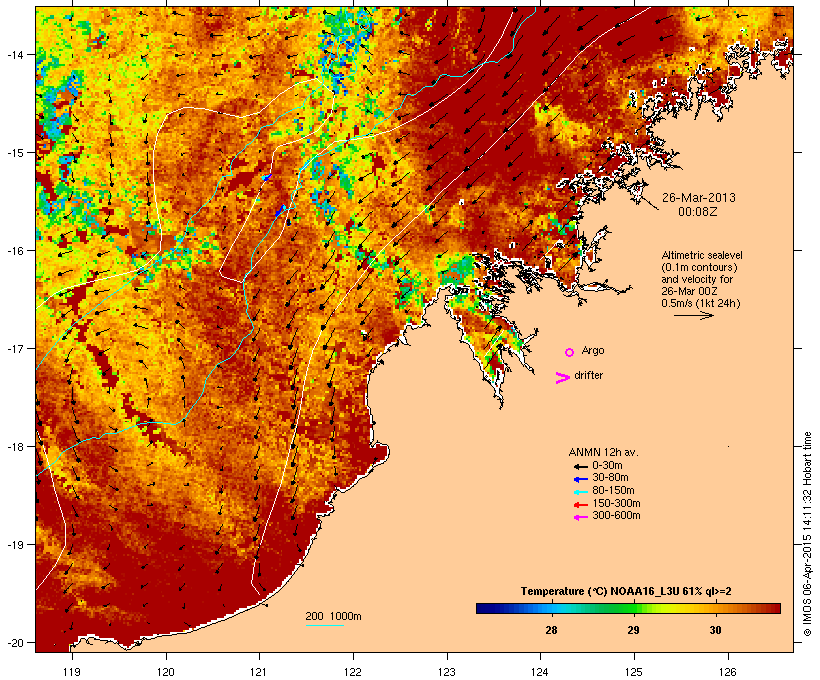Click the cyan 200 1000m depth contour line sample
Viewport: 820px width, 680px height.
(325, 626)
